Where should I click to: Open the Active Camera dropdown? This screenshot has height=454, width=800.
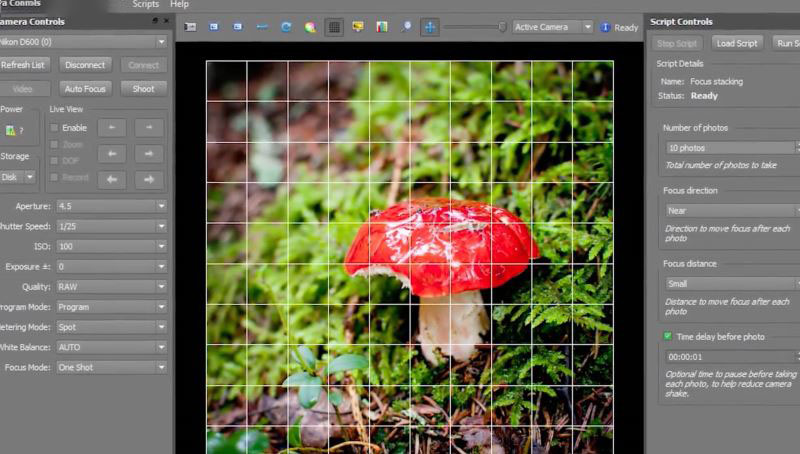pyautogui.click(x=553, y=27)
